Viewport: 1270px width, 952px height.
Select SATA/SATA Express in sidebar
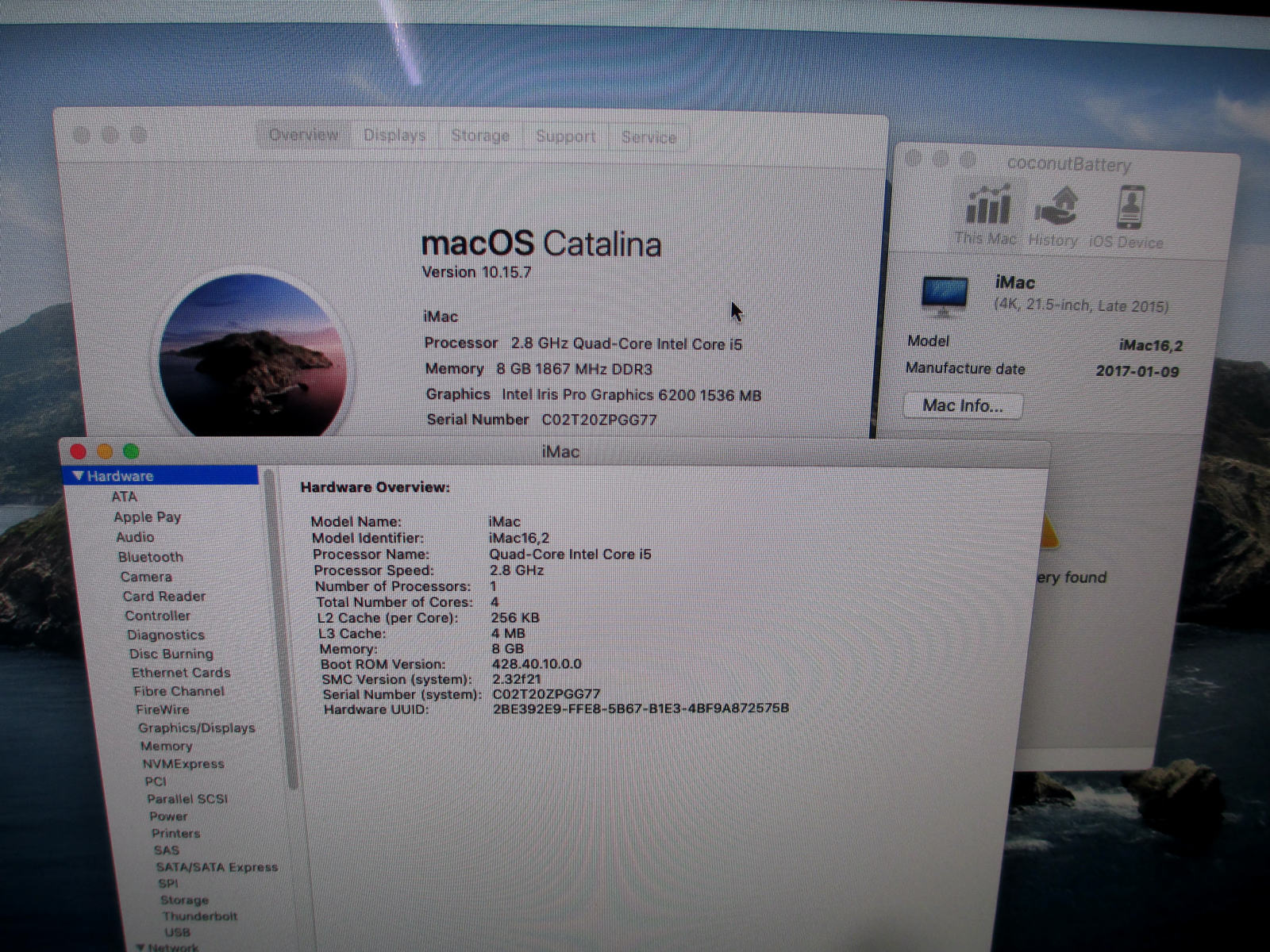(217, 867)
